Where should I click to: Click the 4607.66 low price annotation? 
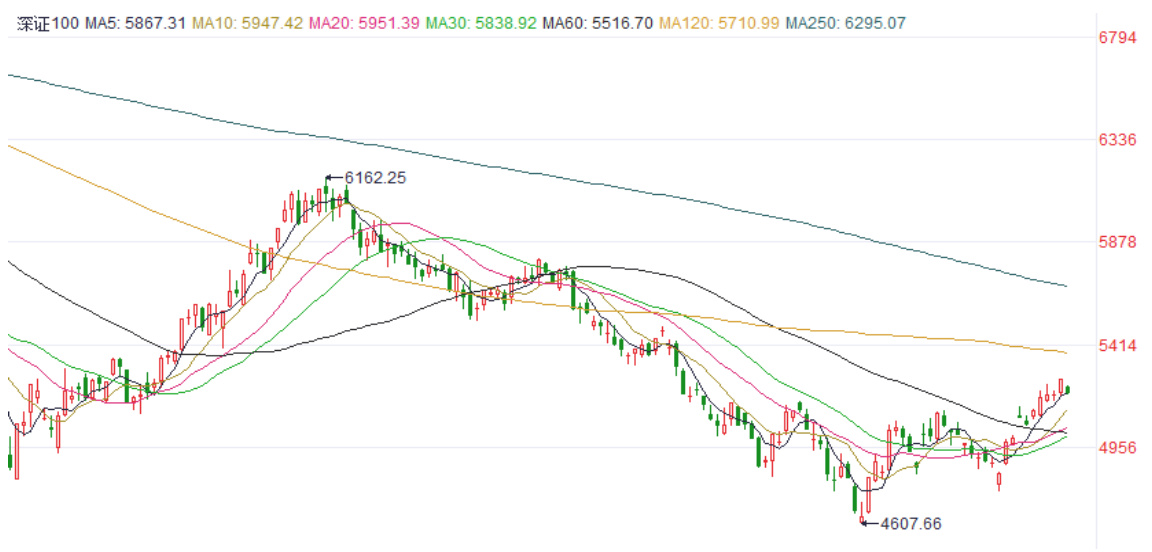[x=909, y=523]
